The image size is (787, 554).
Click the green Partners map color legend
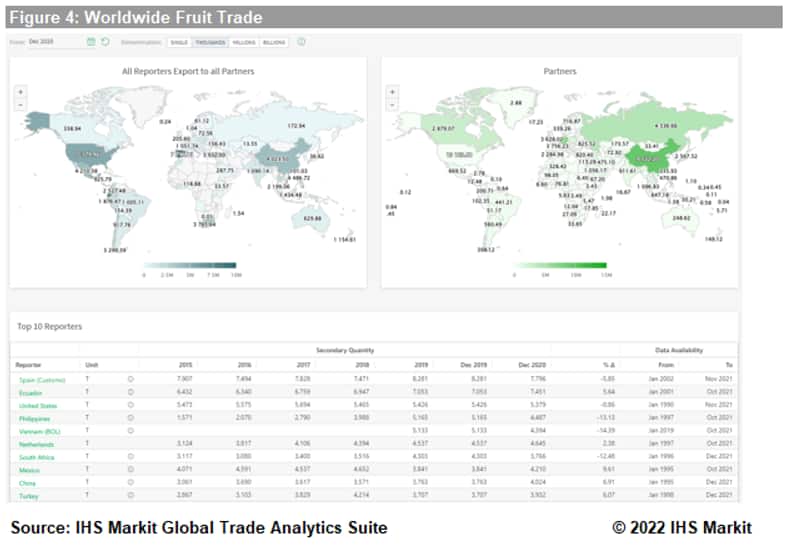pyautogui.click(x=560, y=265)
